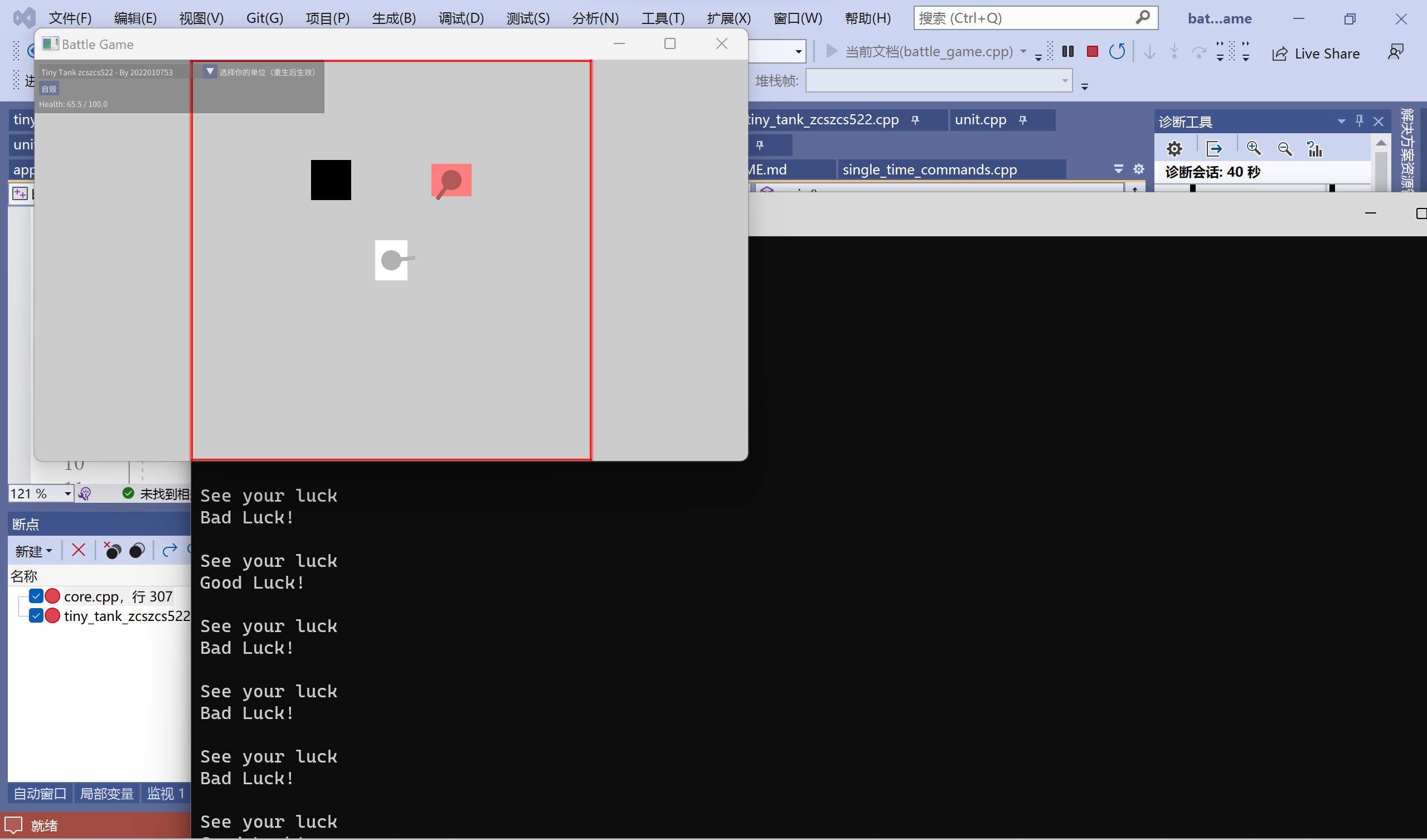Open diagnostic tools settings gear
The image size is (1427, 840).
pyautogui.click(x=1174, y=148)
